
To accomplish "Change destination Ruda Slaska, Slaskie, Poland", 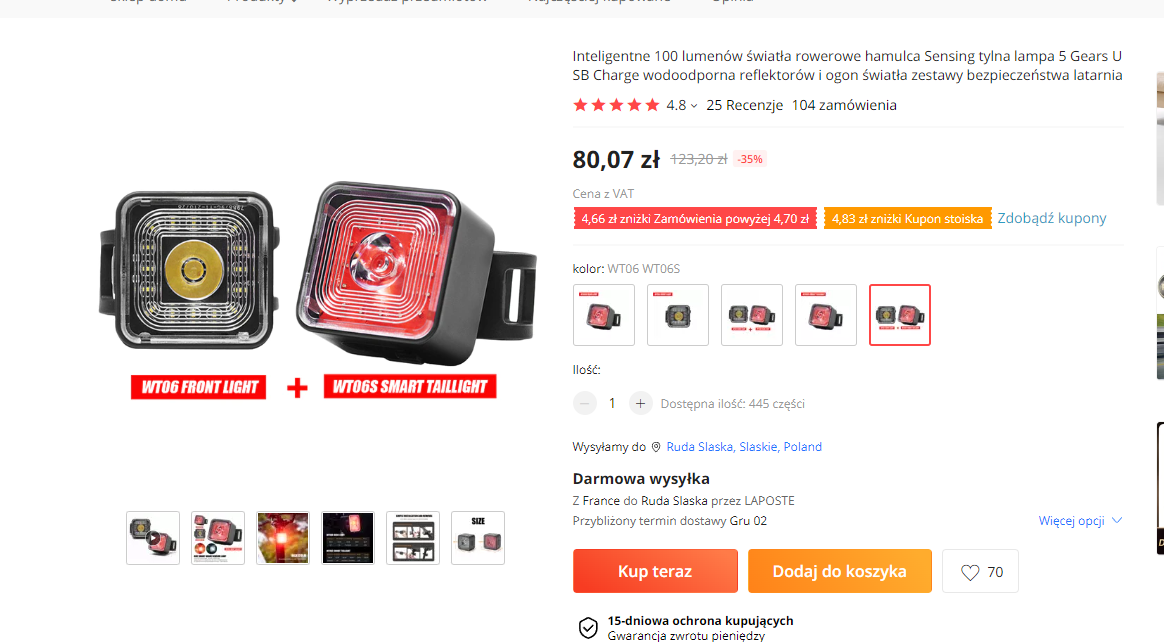I will coord(744,447).
